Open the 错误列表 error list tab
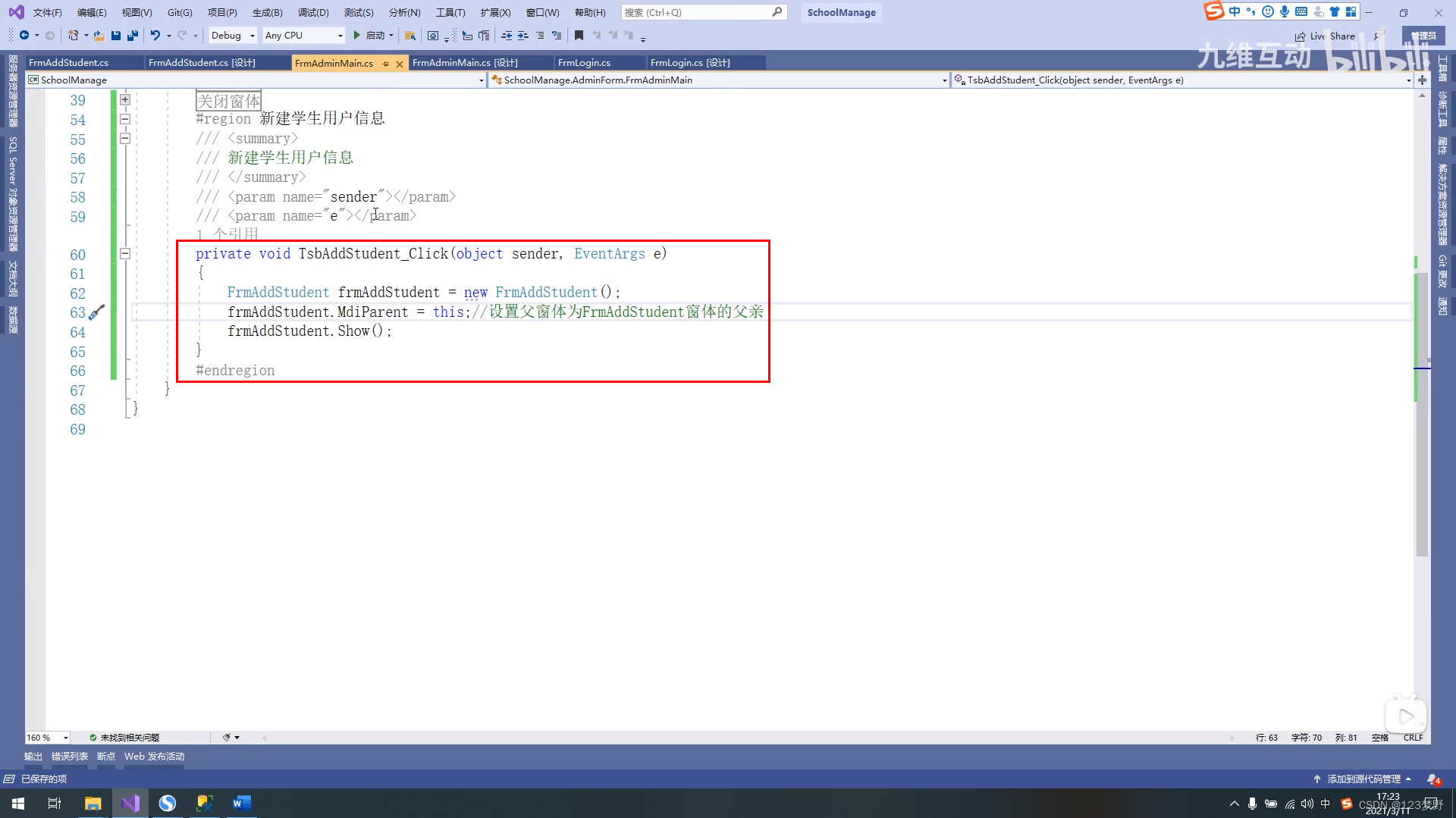The image size is (1456, 818). point(70,756)
